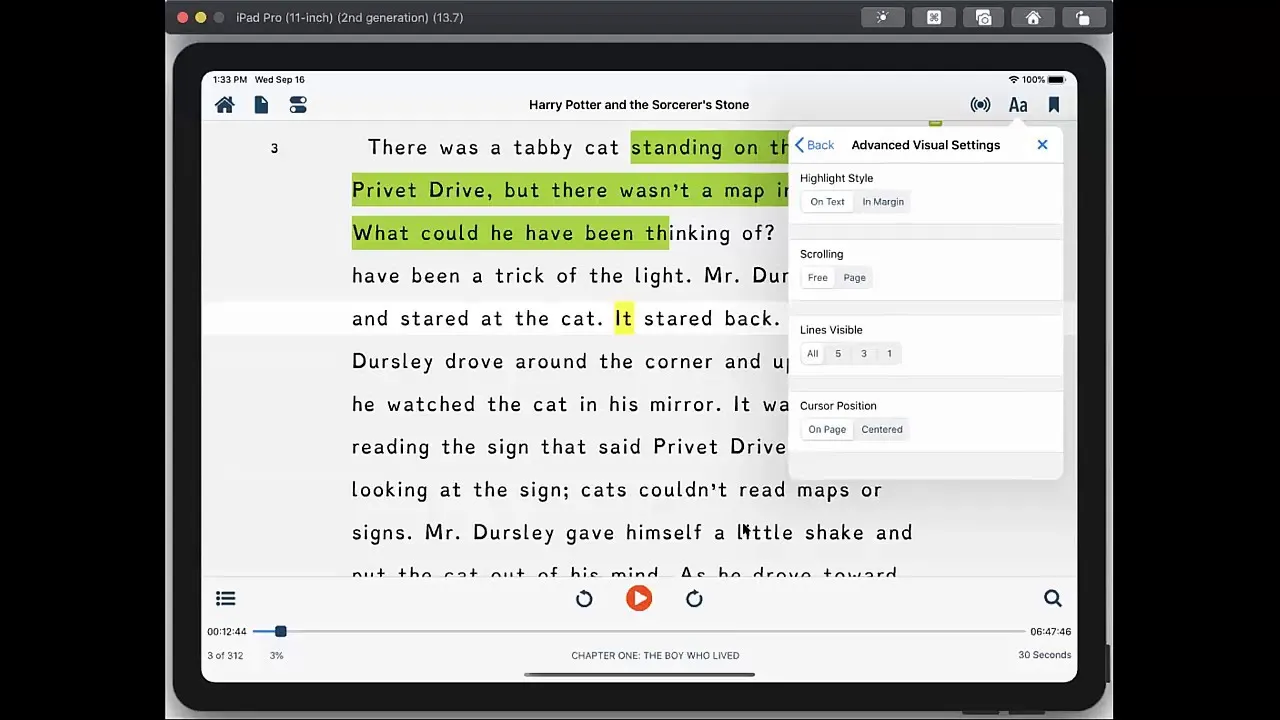This screenshot has height=720, width=1280.
Task: Select On Text highlight style
Action: click(827, 202)
